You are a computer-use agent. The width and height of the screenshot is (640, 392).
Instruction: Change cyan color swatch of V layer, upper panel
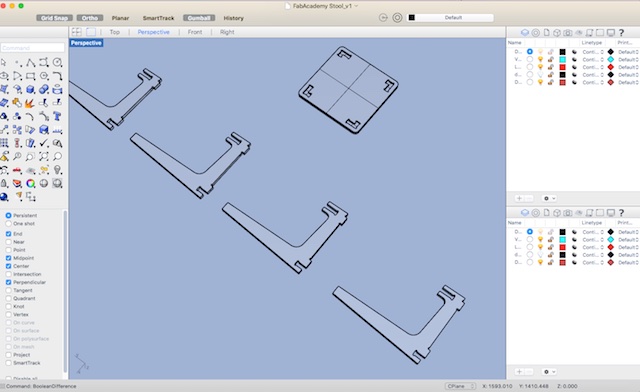(x=562, y=60)
